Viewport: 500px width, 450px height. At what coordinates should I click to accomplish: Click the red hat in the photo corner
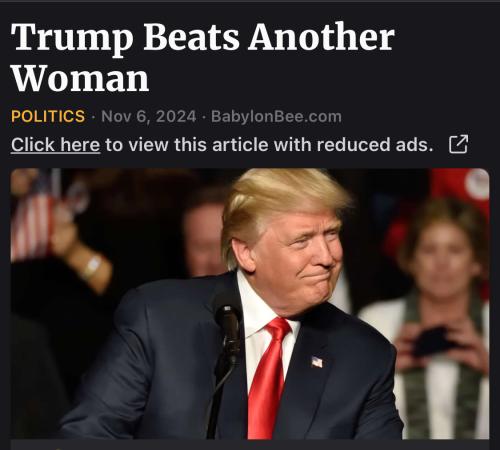tap(462, 195)
